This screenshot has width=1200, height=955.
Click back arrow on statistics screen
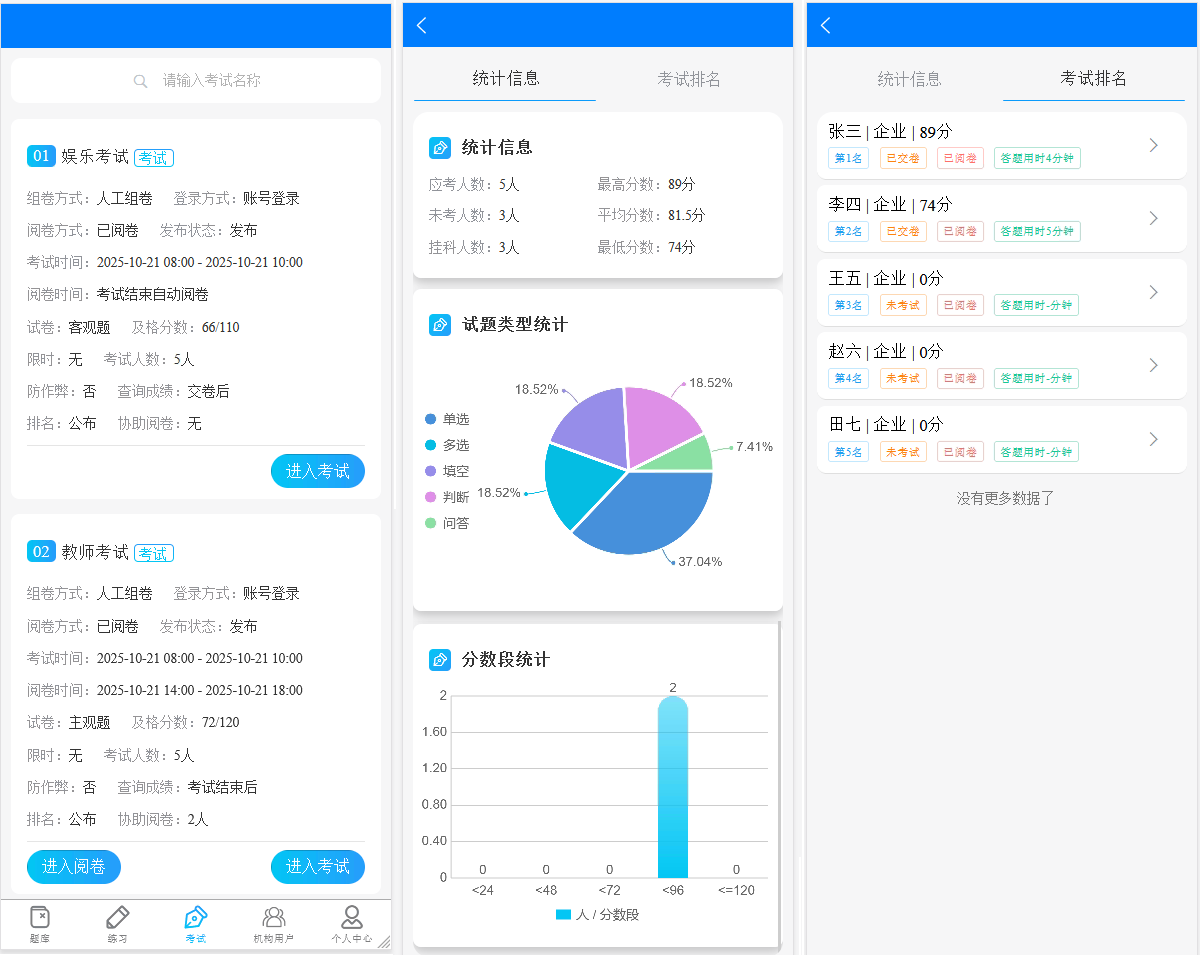click(422, 26)
